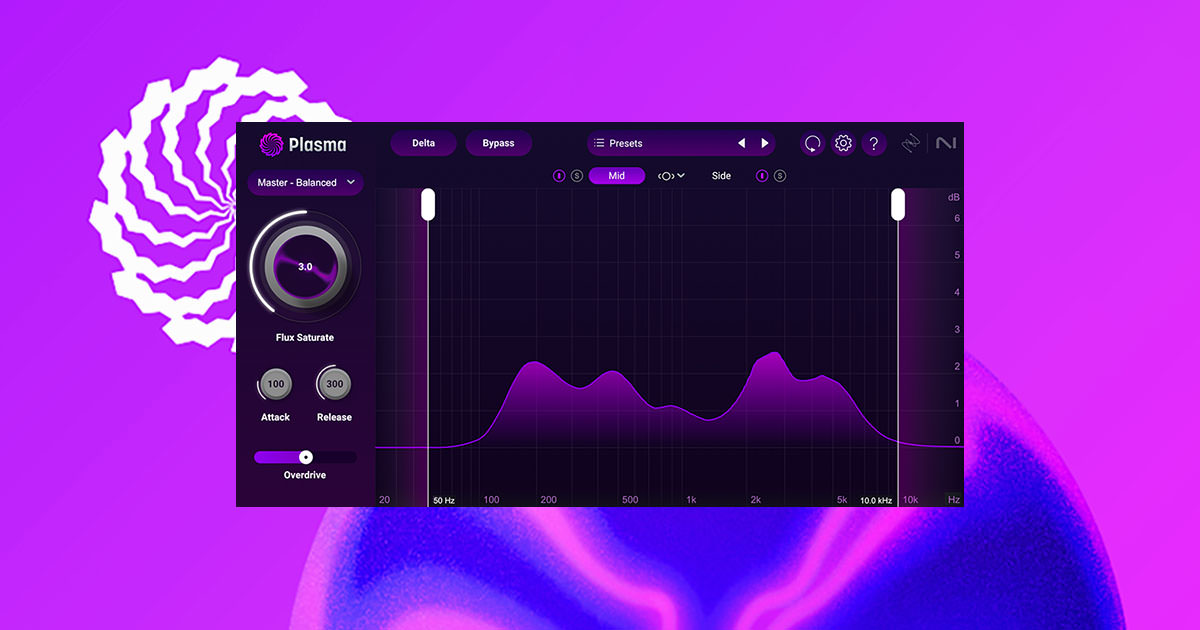The width and height of the screenshot is (1200, 630).
Task: Select the Side tab
Action: click(721, 176)
